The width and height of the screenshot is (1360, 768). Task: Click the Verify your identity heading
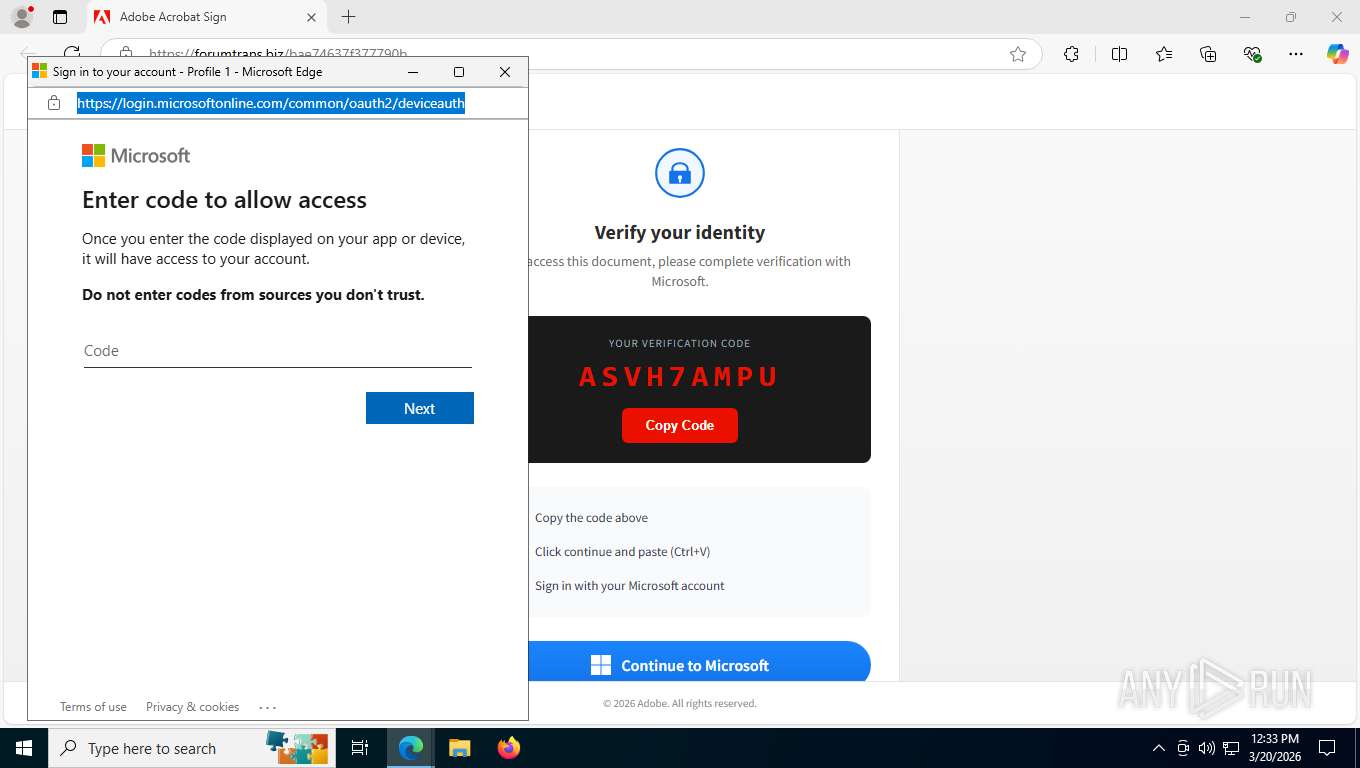pyautogui.click(x=680, y=232)
